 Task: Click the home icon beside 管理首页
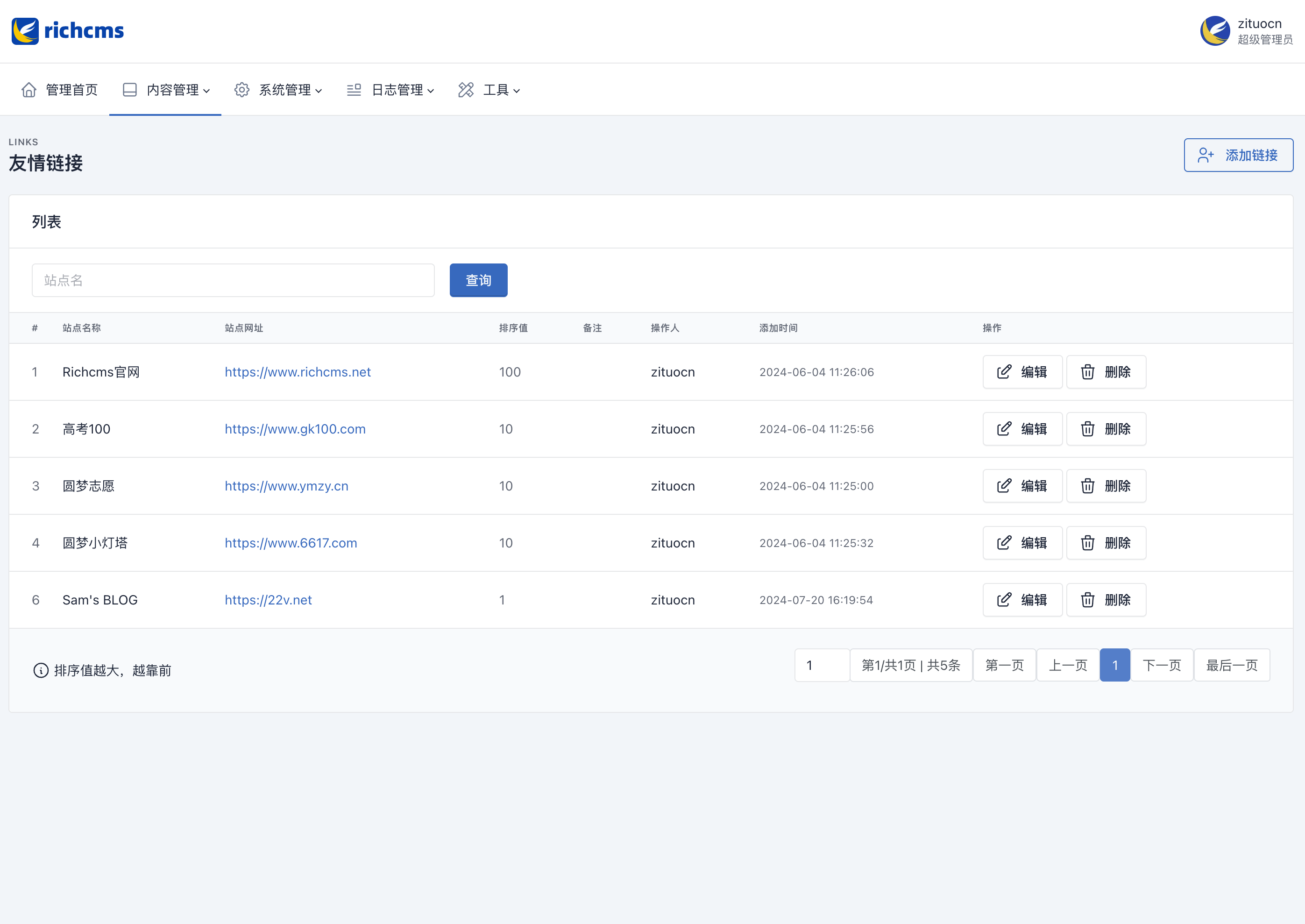(x=29, y=90)
